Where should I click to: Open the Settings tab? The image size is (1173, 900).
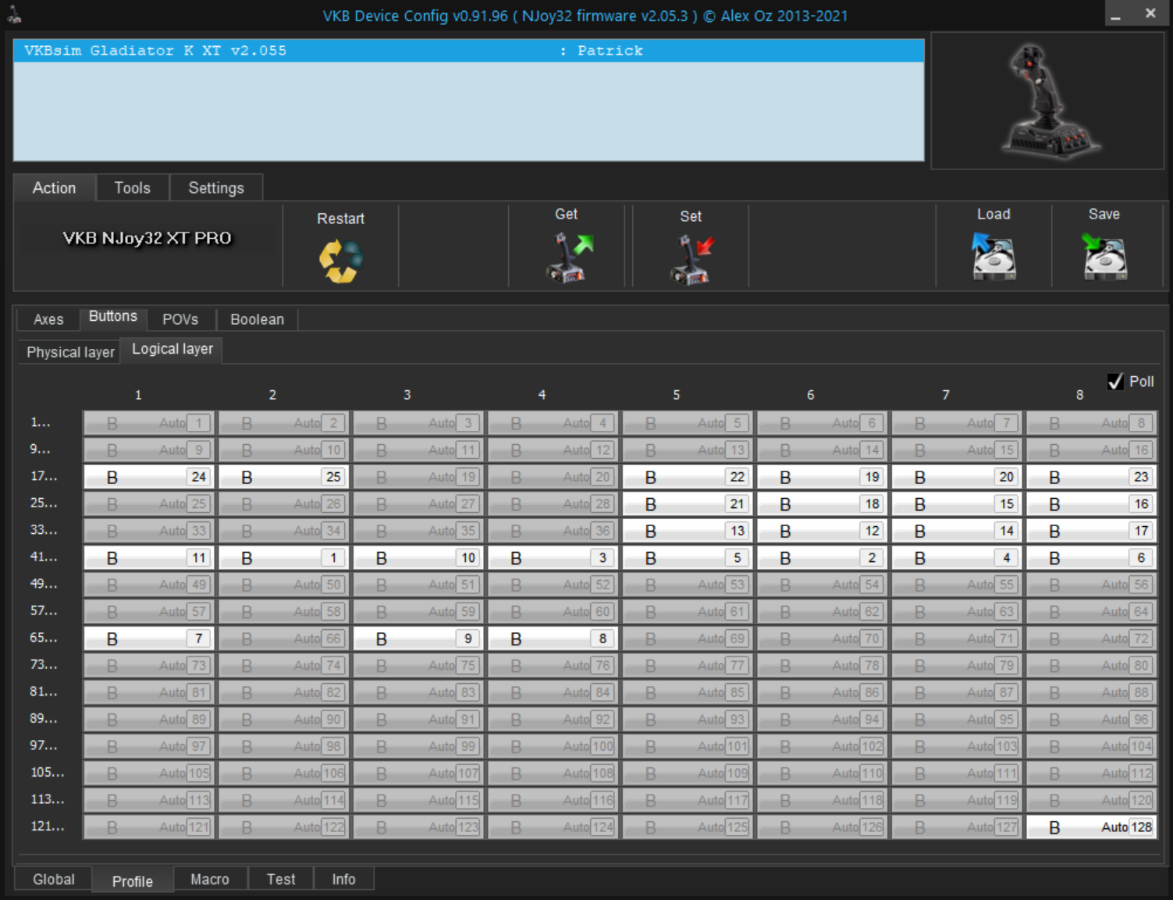coord(216,188)
